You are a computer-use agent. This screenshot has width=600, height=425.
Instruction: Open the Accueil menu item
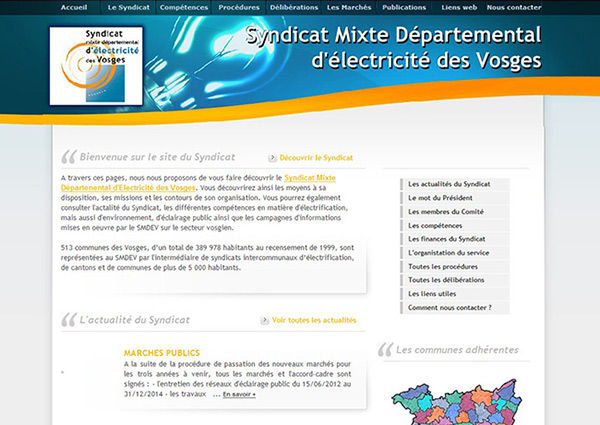[74, 7]
